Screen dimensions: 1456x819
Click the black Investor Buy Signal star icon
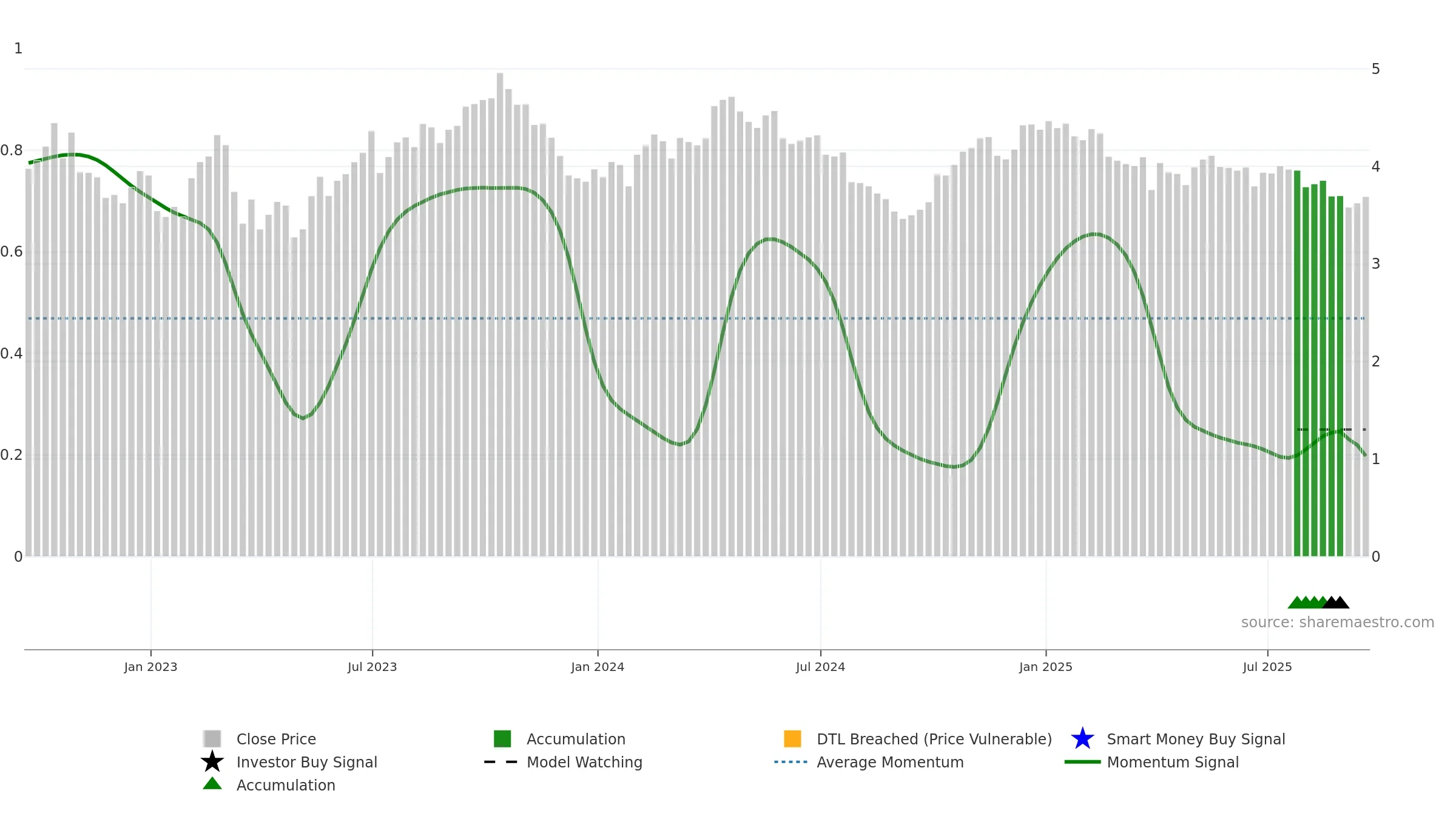(212, 761)
